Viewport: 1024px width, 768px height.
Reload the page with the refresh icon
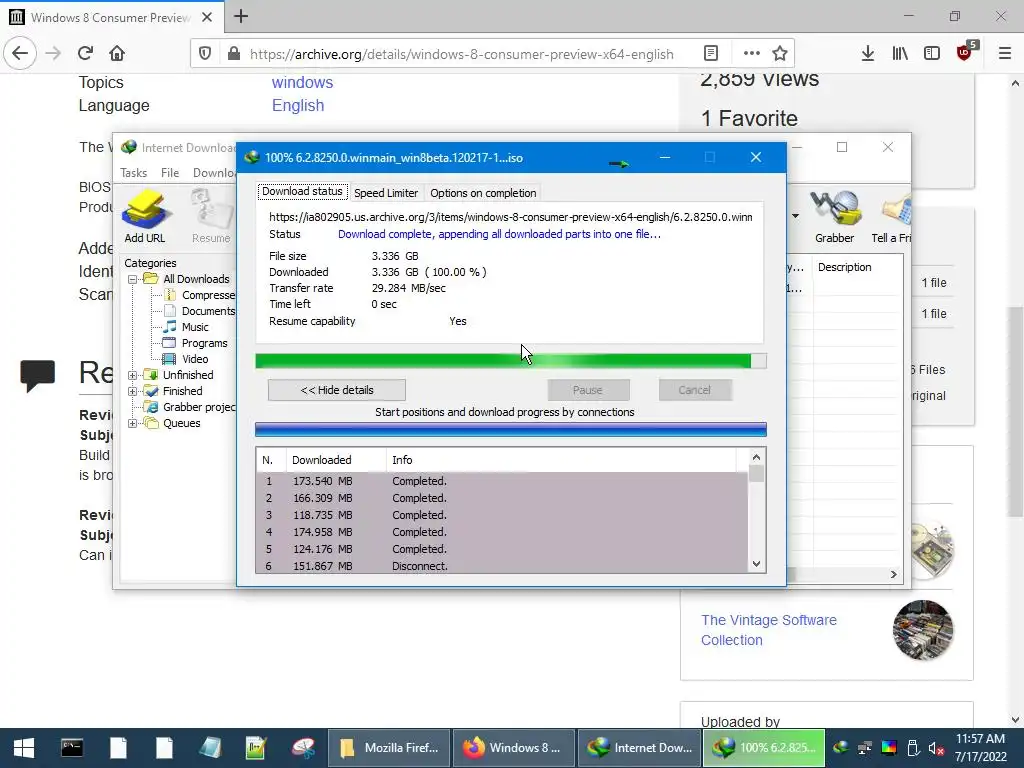(x=85, y=53)
